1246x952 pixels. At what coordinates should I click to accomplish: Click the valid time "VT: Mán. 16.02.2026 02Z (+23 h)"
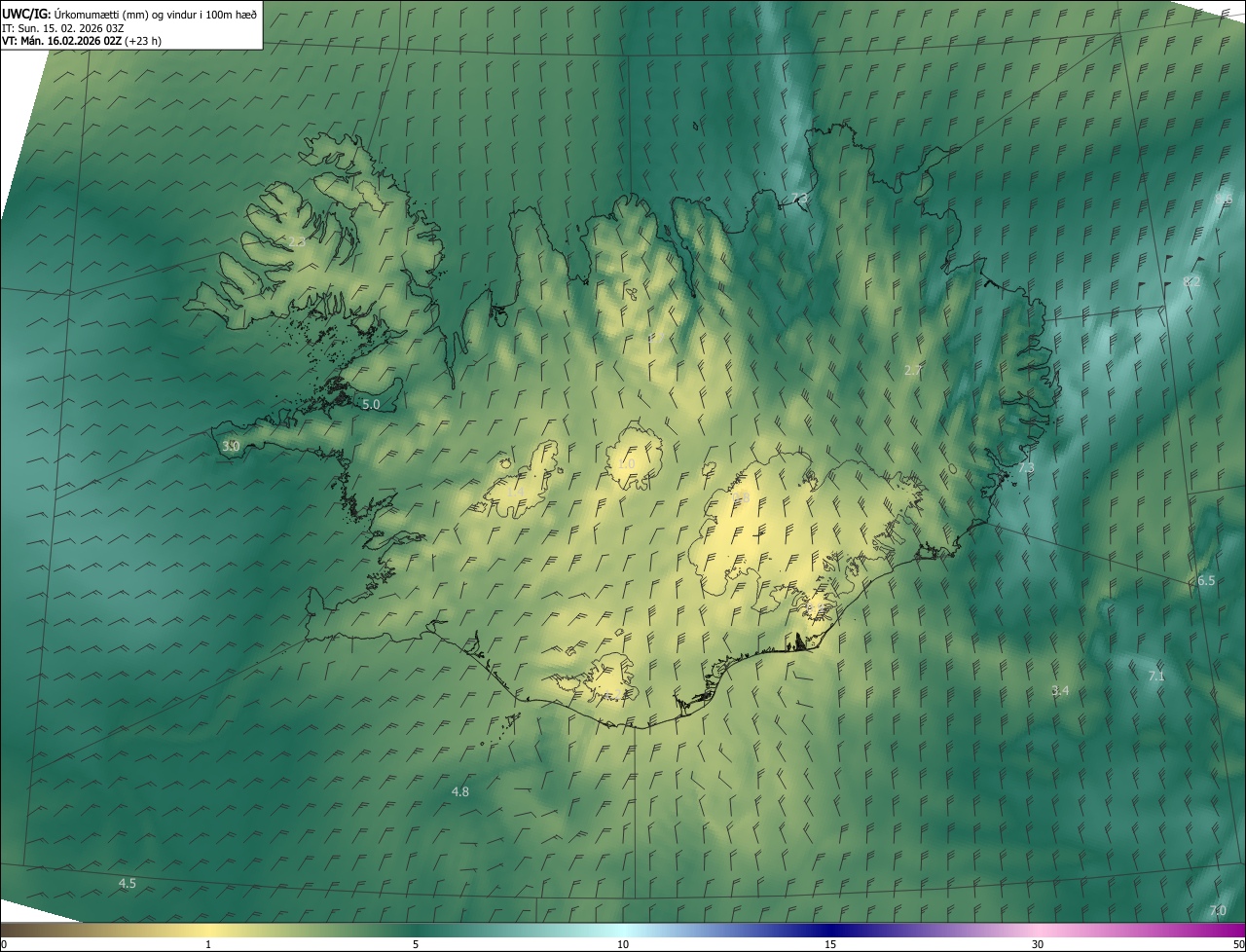[82, 41]
